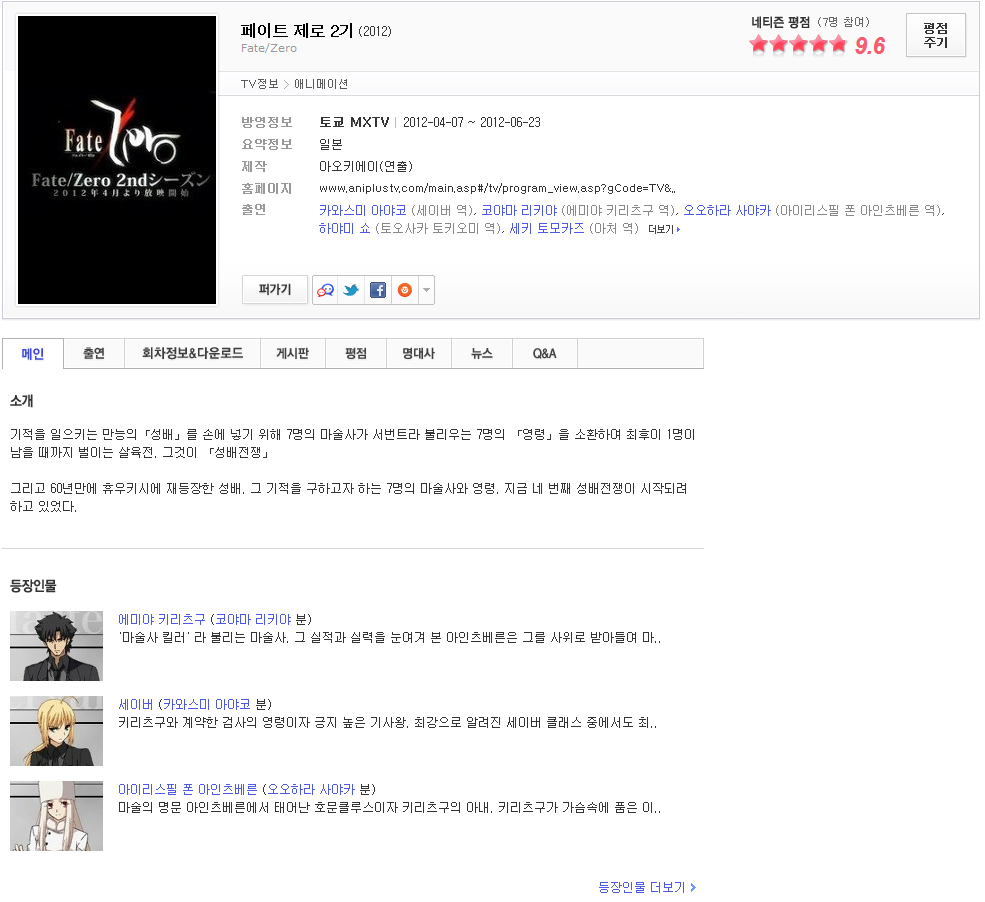Share the page on Twitter
This screenshot has height=902, width=985.
click(351, 290)
